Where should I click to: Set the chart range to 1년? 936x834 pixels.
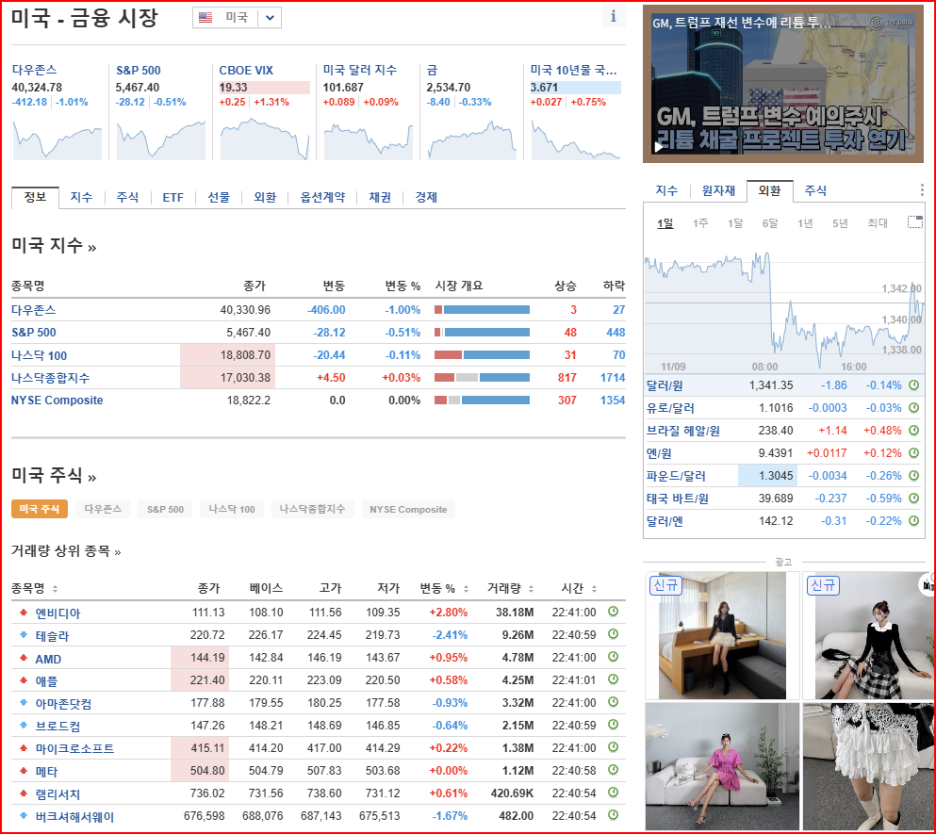pos(805,223)
